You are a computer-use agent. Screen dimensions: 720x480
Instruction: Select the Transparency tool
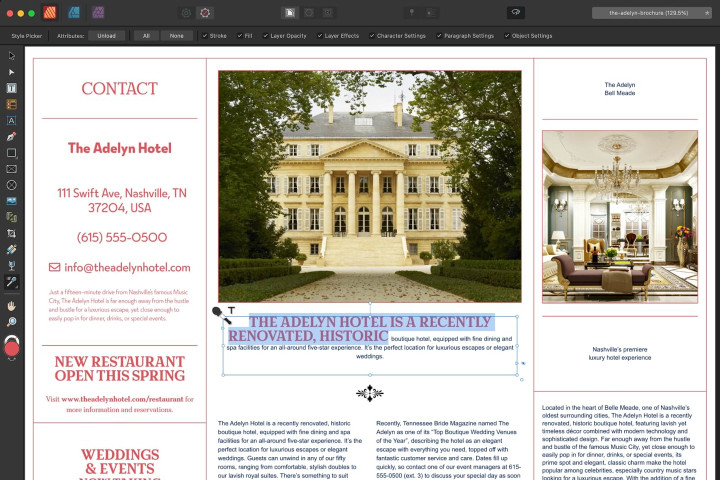tap(11, 265)
